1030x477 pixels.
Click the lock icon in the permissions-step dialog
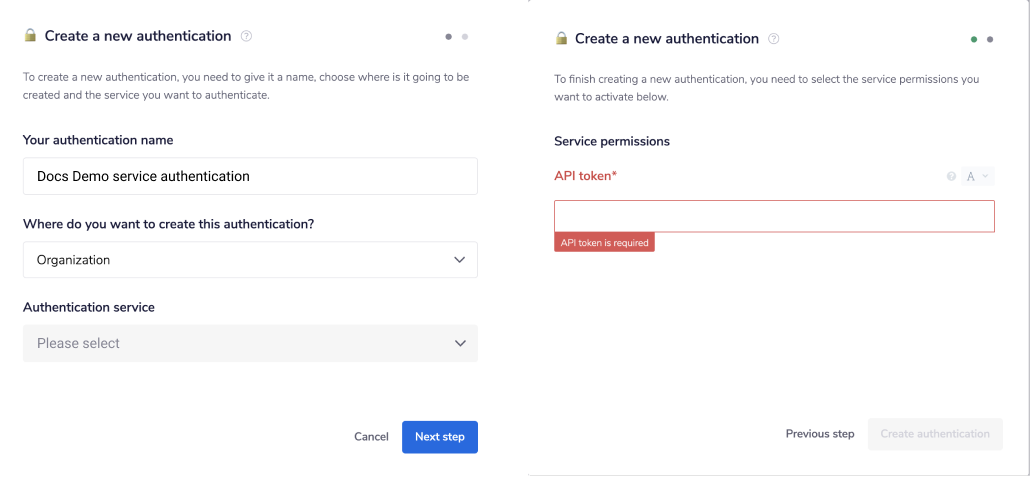point(561,39)
